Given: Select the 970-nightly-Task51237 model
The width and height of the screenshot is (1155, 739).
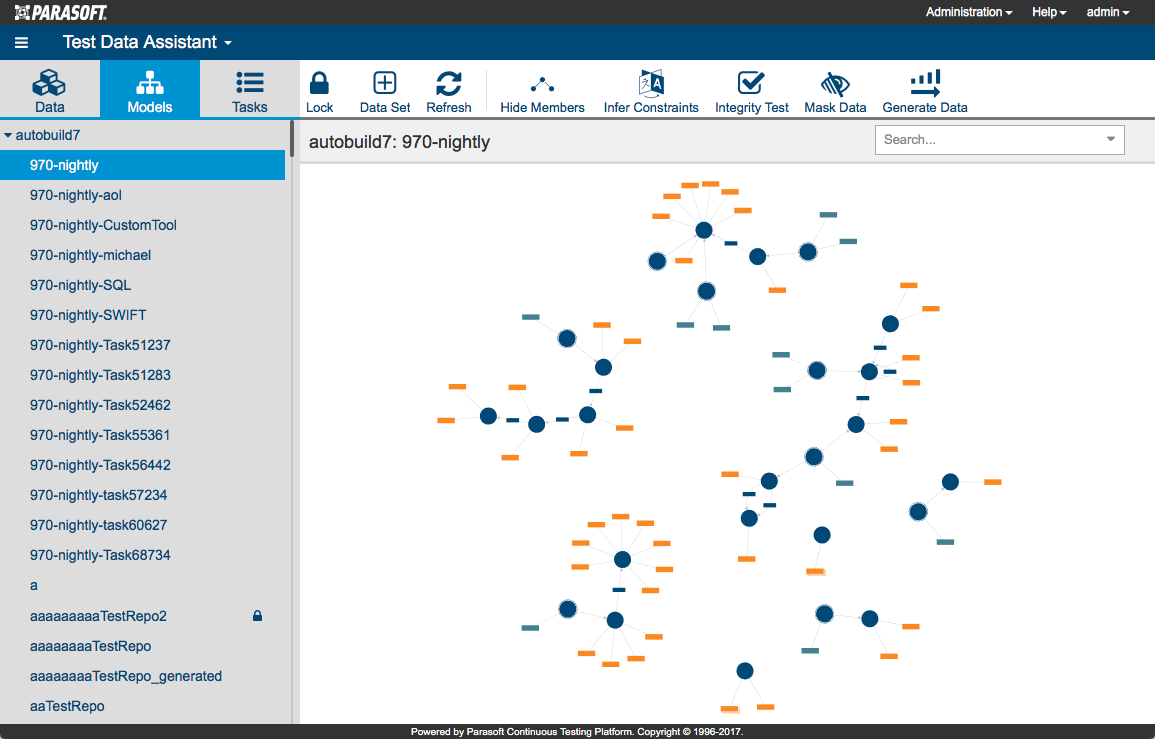Looking at the screenshot, I should tap(142, 345).
